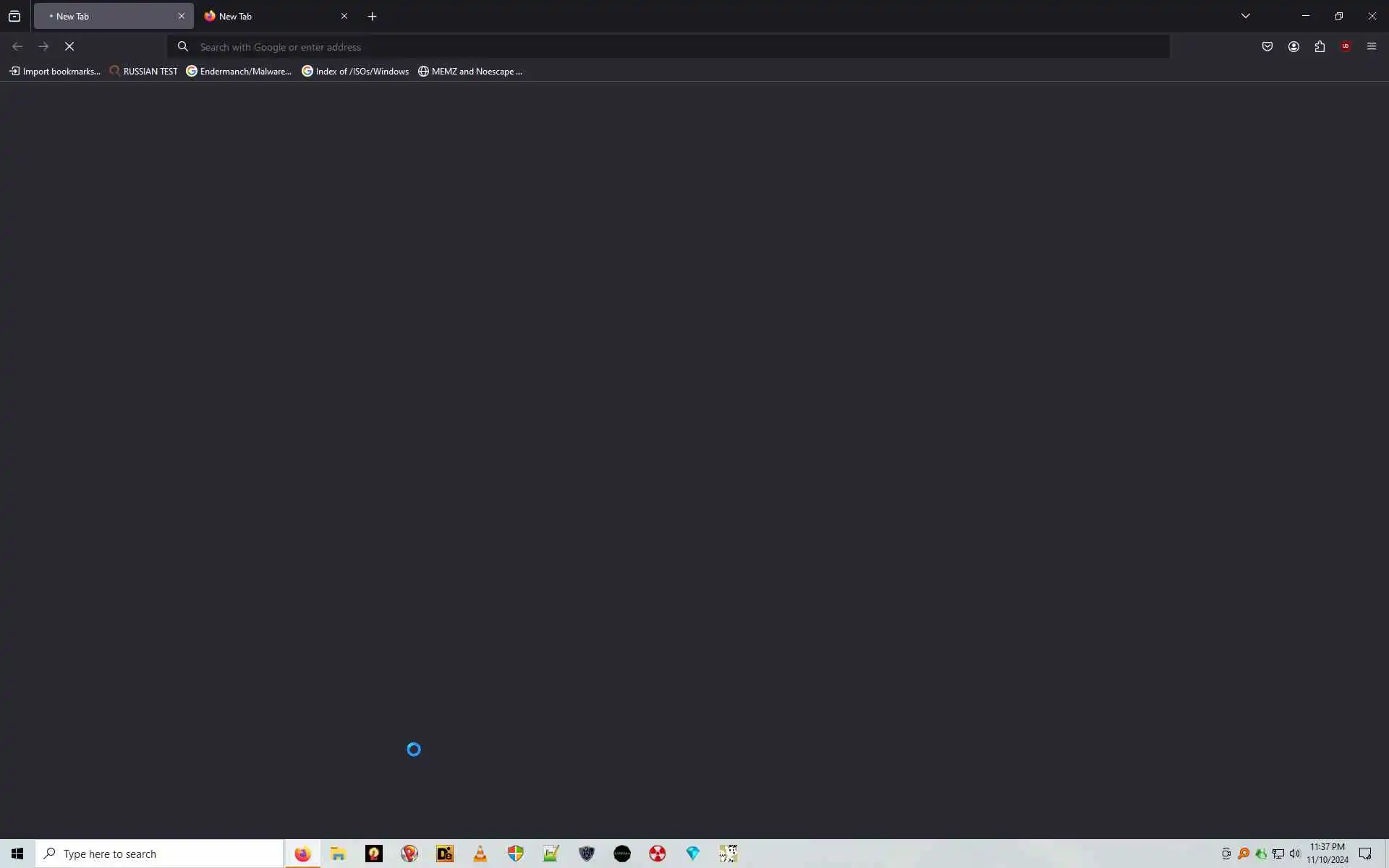This screenshot has width=1389, height=868.
Task: Open Endermanch/Malware bookmark
Action: point(239,71)
